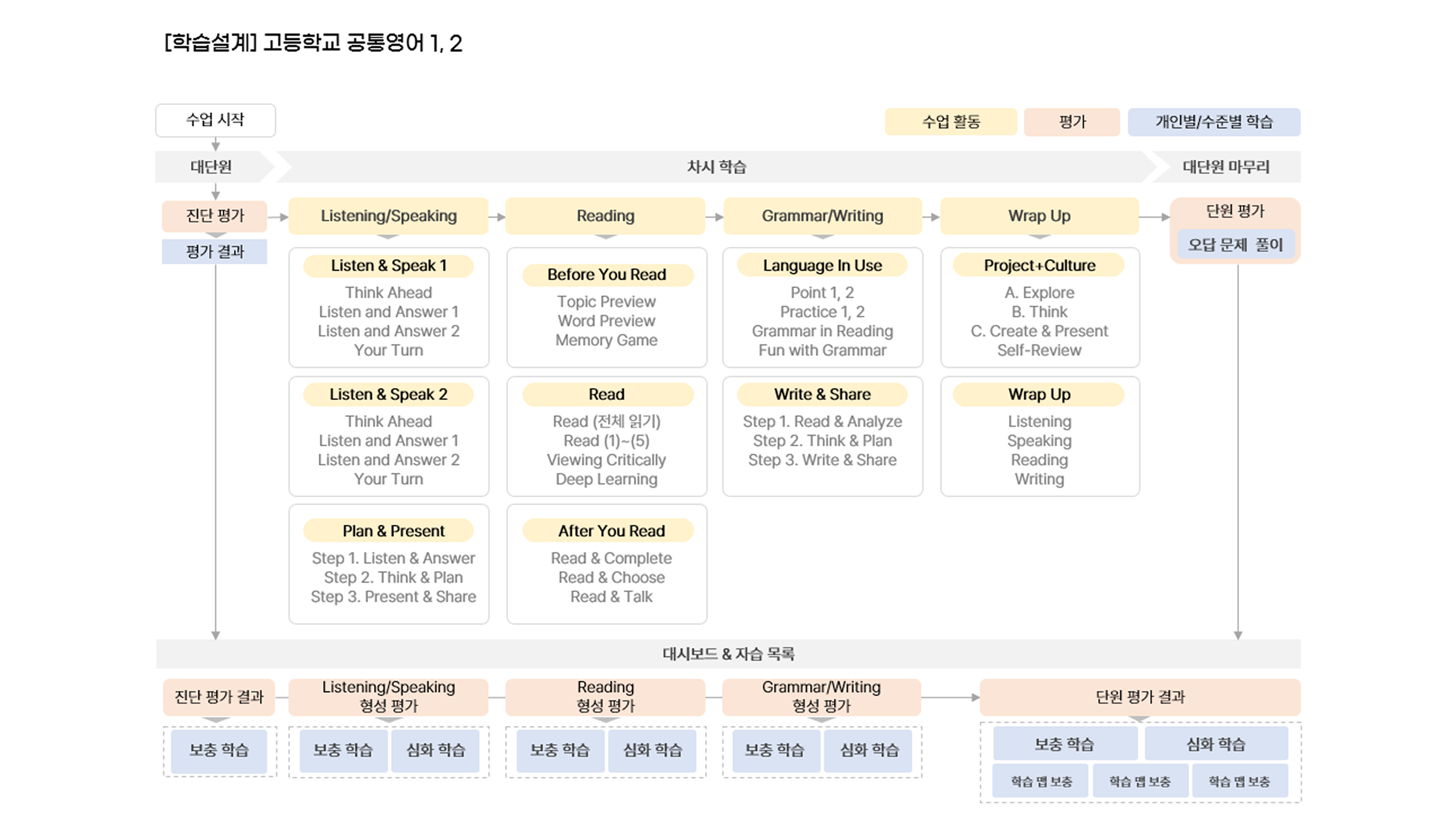This screenshot has height=819, width=1456.
Task: Click Point 1, 2 text
Action: click(822, 293)
